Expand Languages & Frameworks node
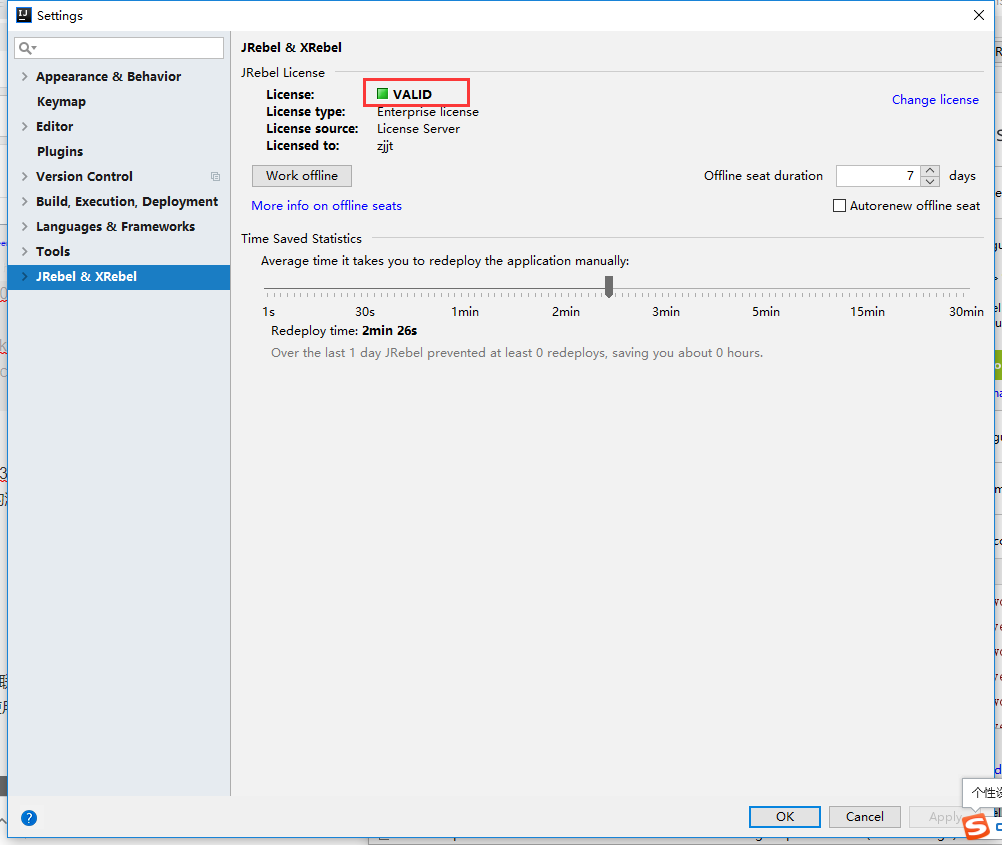The image size is (1002, 845). [24, 226]
